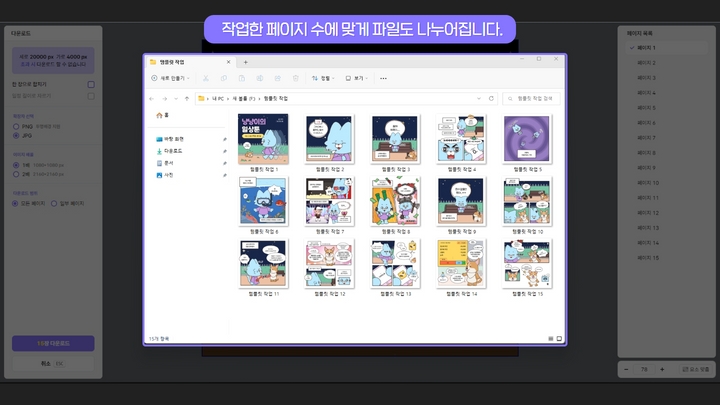Open the 정렬 sort dropdown
Viewport: 720px width, 405px height.
[x=323, y=79]
